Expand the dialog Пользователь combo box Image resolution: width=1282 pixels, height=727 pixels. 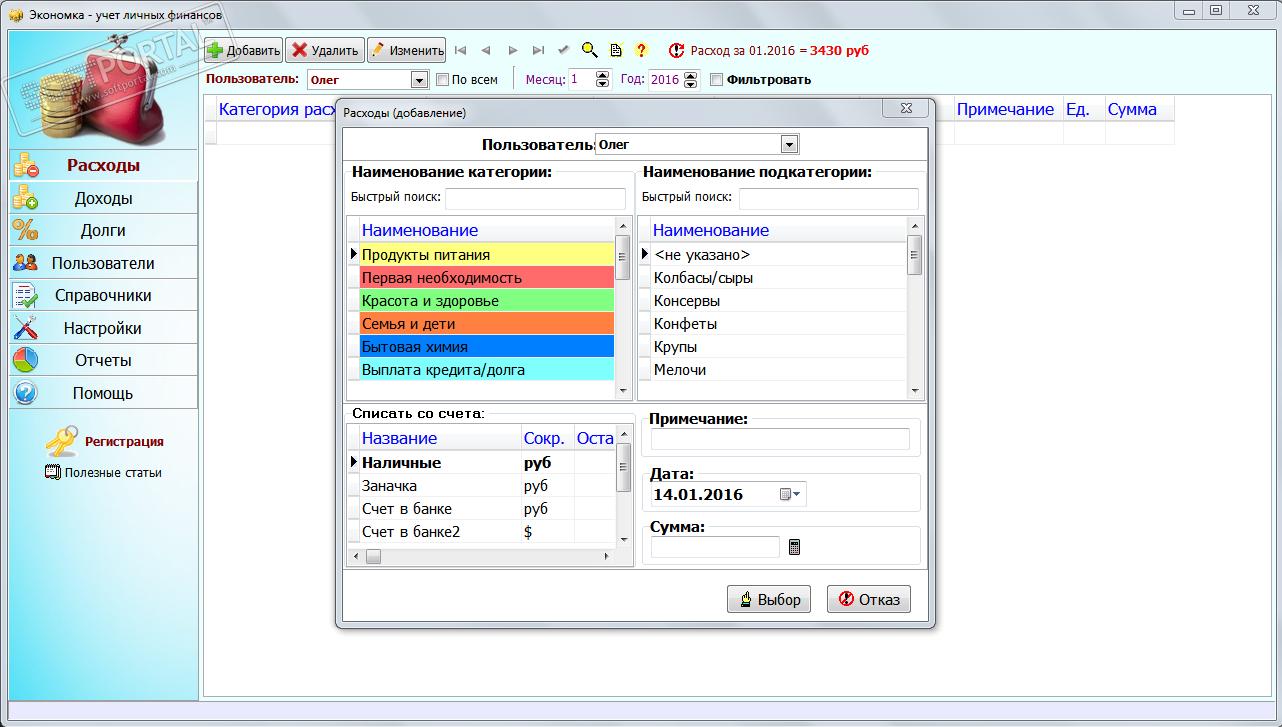789,145
